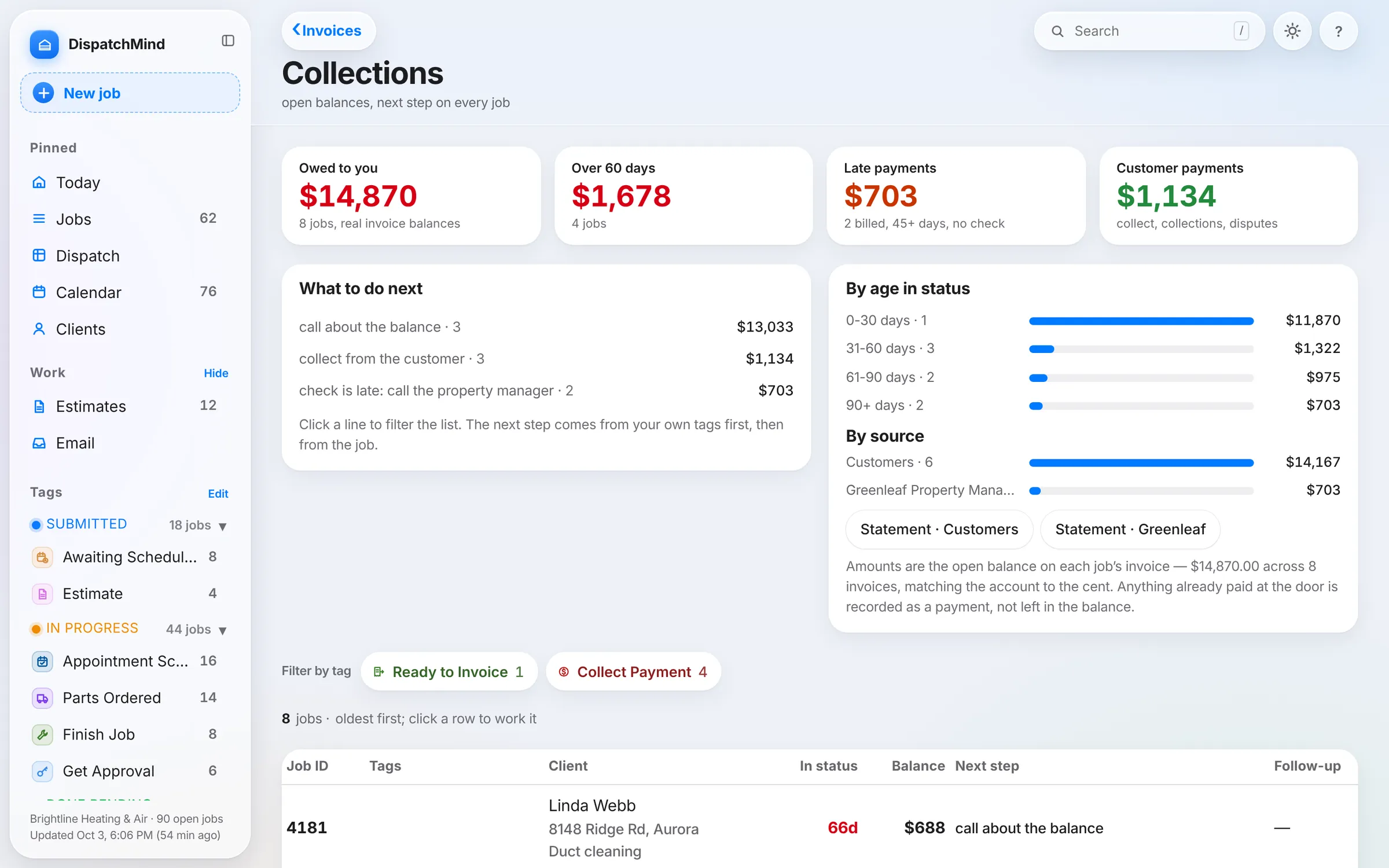Screen dimensions: 1389x868
Task: Open job 4181 Linda Webb row
Action: click(x=820, y=827)
